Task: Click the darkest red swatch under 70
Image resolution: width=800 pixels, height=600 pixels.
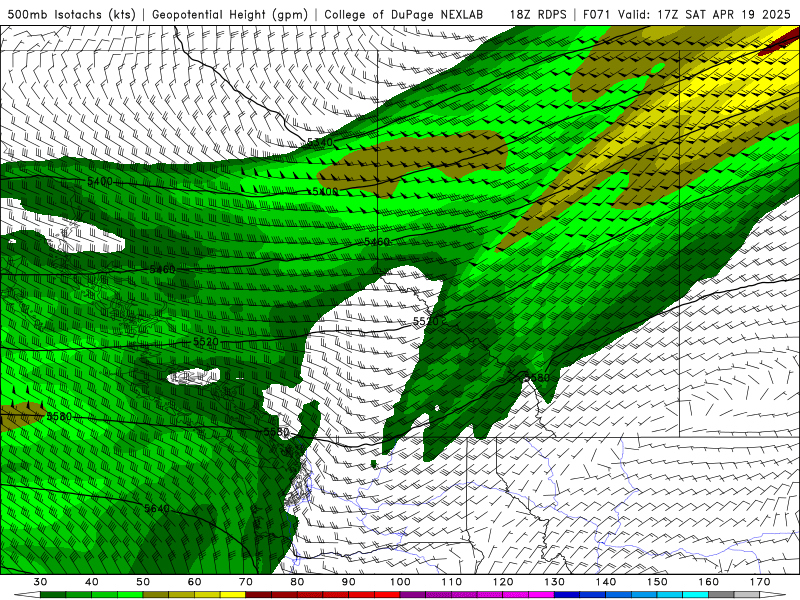Action: point(259,595)
